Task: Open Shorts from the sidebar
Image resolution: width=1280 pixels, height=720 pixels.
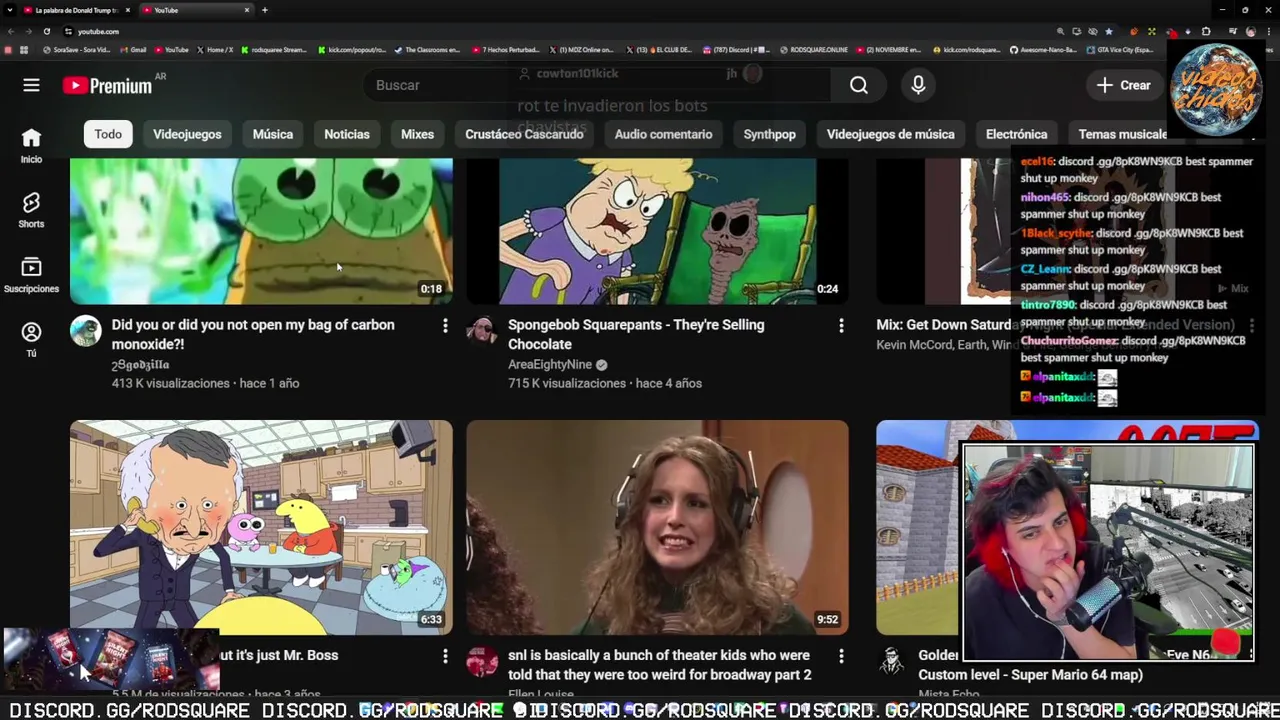Action: [x=31, y=210]
